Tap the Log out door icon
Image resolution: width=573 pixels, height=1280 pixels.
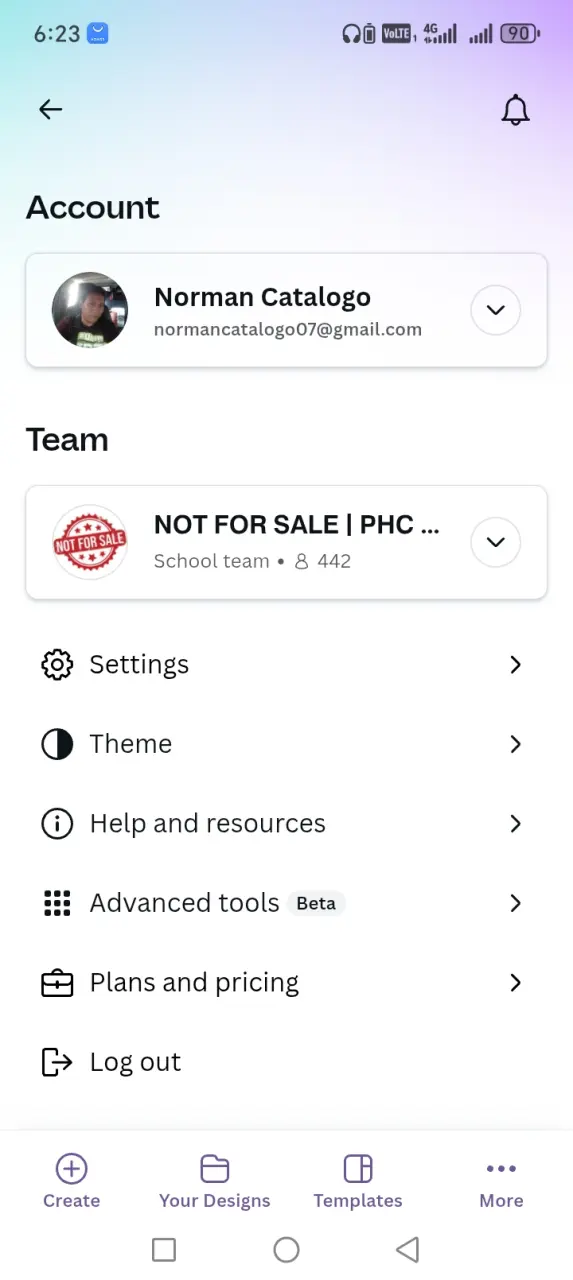click(57, 1062)
